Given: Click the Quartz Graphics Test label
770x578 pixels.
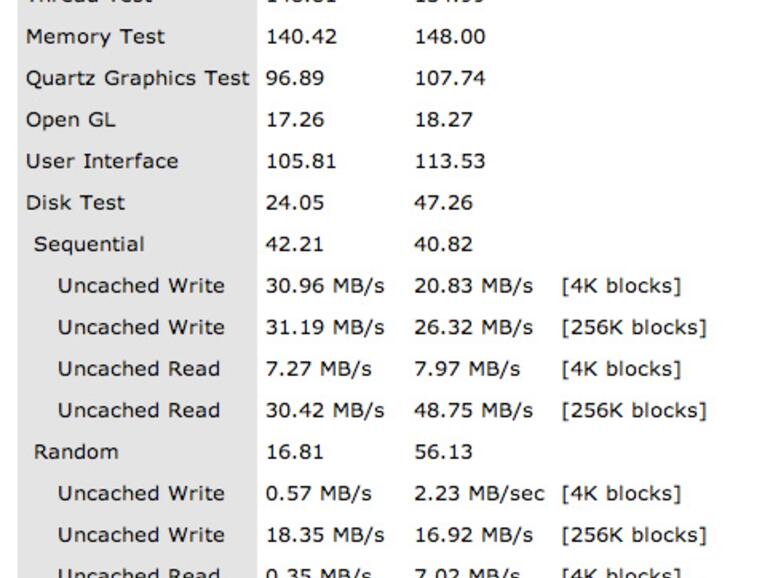Looking at the screenshot, I should (x=137, y=78).
